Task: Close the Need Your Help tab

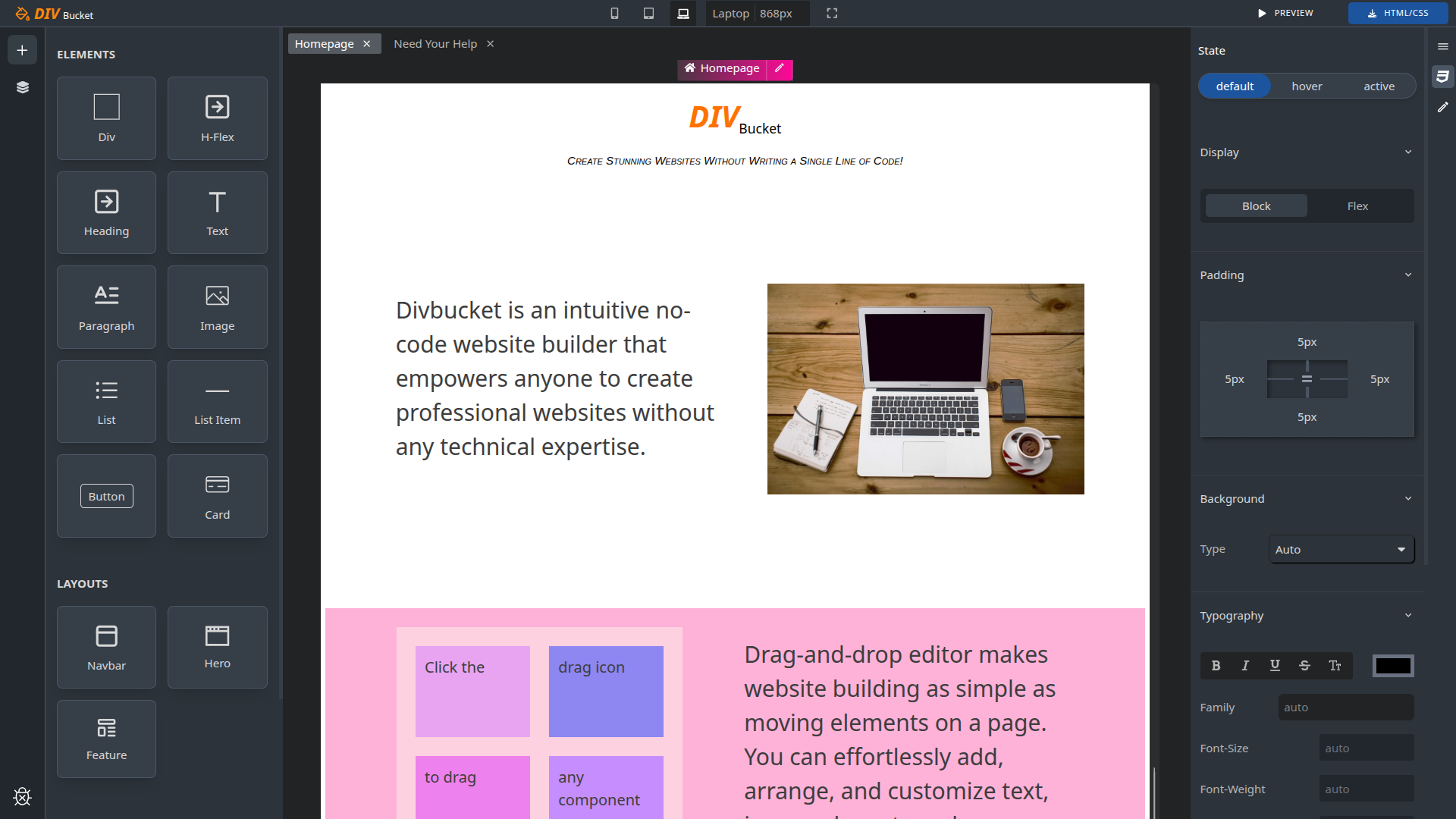Action: (x=491, y=44)
